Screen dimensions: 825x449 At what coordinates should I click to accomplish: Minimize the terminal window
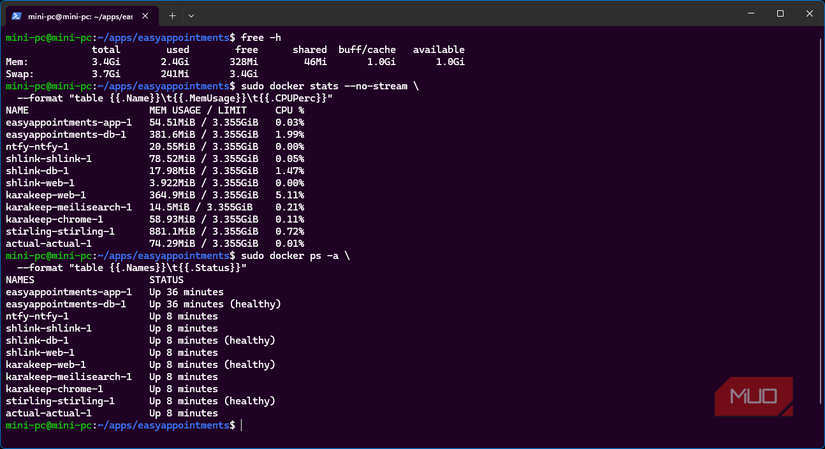(751, 14)
